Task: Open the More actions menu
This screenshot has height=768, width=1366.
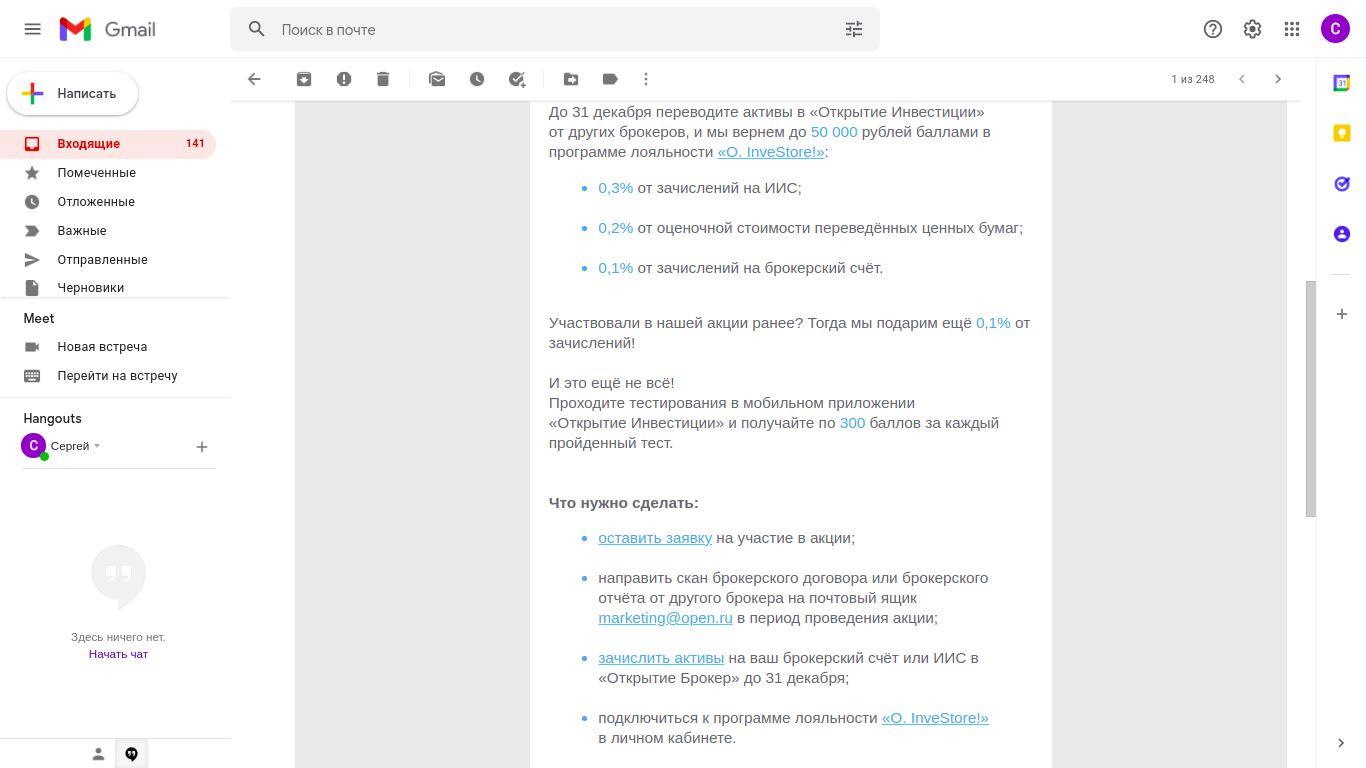Action: [646, 79]
